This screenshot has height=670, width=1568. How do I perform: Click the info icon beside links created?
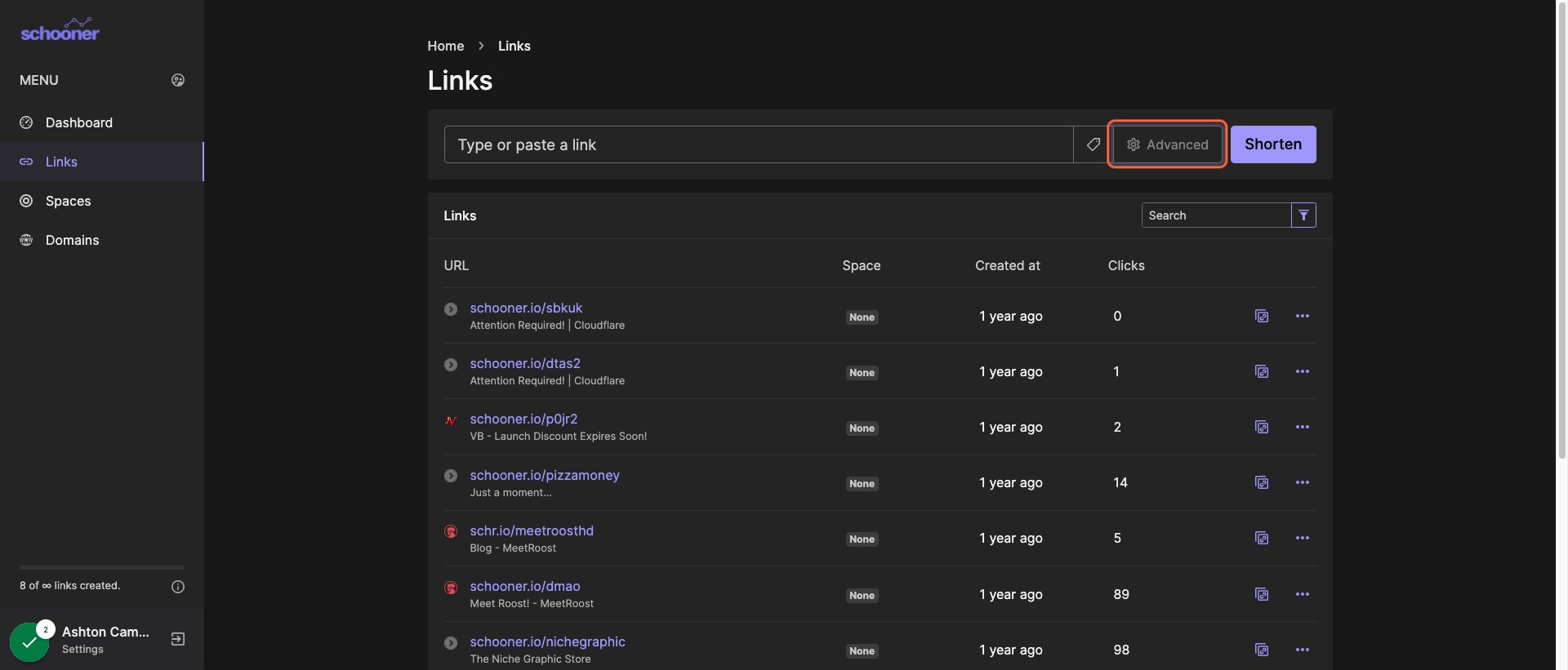(178, 587)
